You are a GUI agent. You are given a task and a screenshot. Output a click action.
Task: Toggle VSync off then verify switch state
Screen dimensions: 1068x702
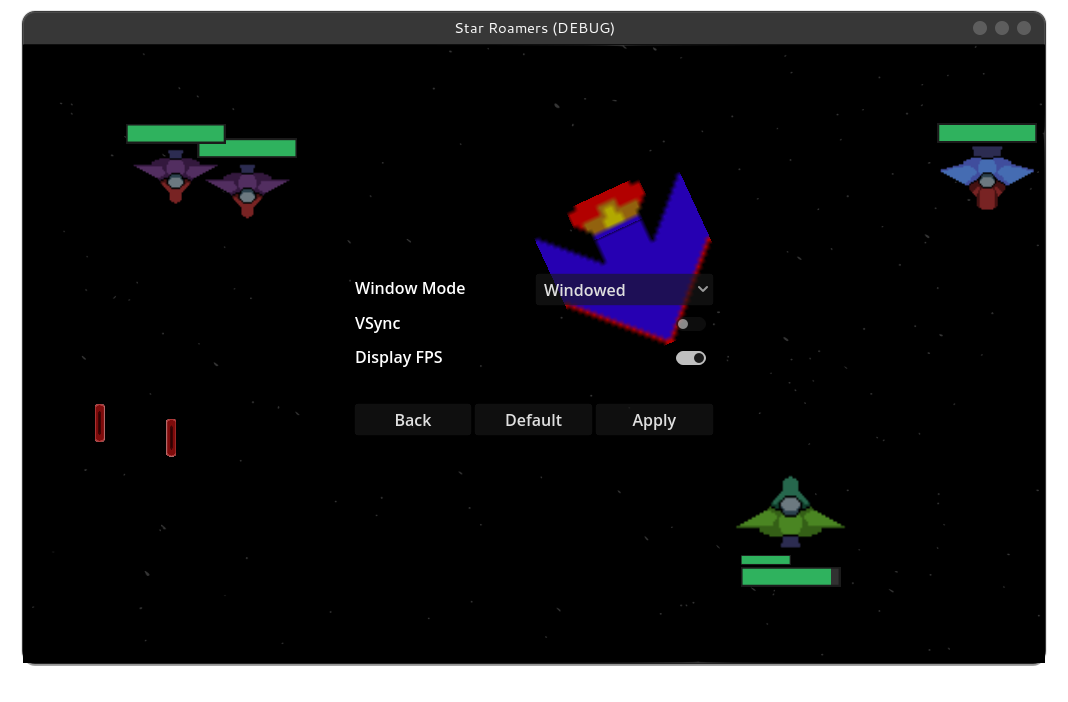[x=691, y=323]
